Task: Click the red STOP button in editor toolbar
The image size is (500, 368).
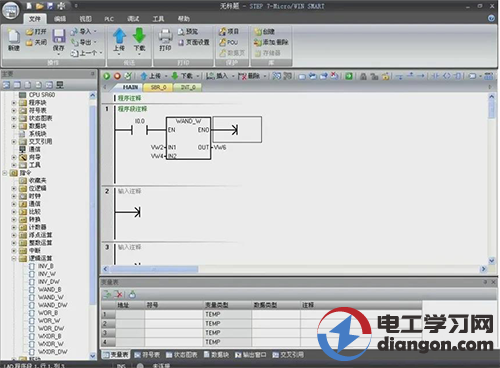Action: tap(117, 76)
